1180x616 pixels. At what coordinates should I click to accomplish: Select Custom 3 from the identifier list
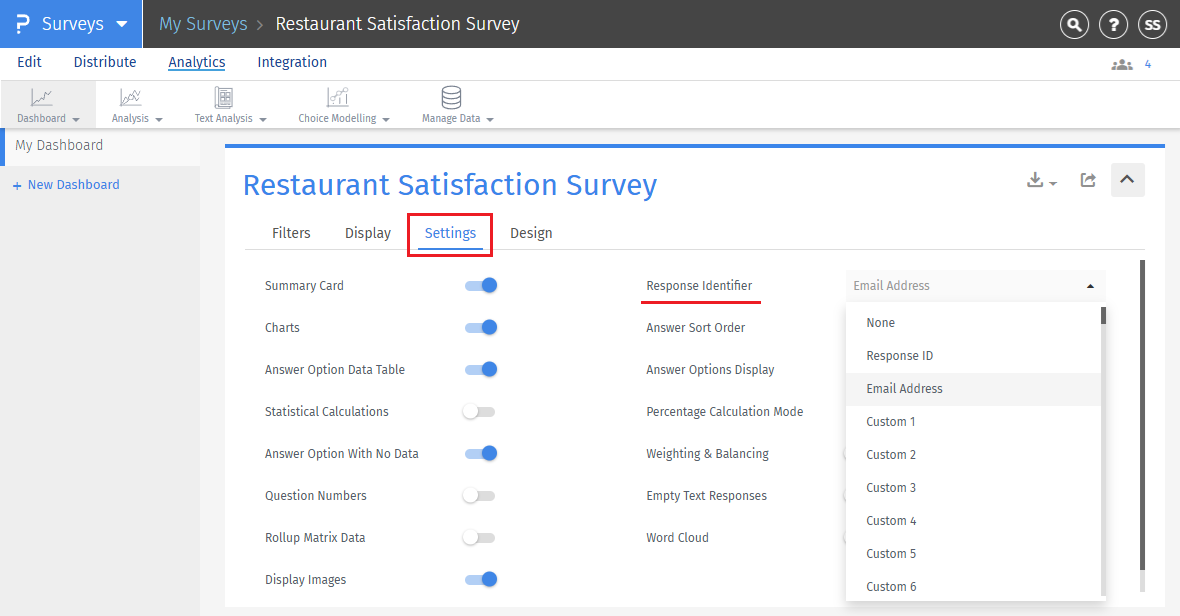891,487
